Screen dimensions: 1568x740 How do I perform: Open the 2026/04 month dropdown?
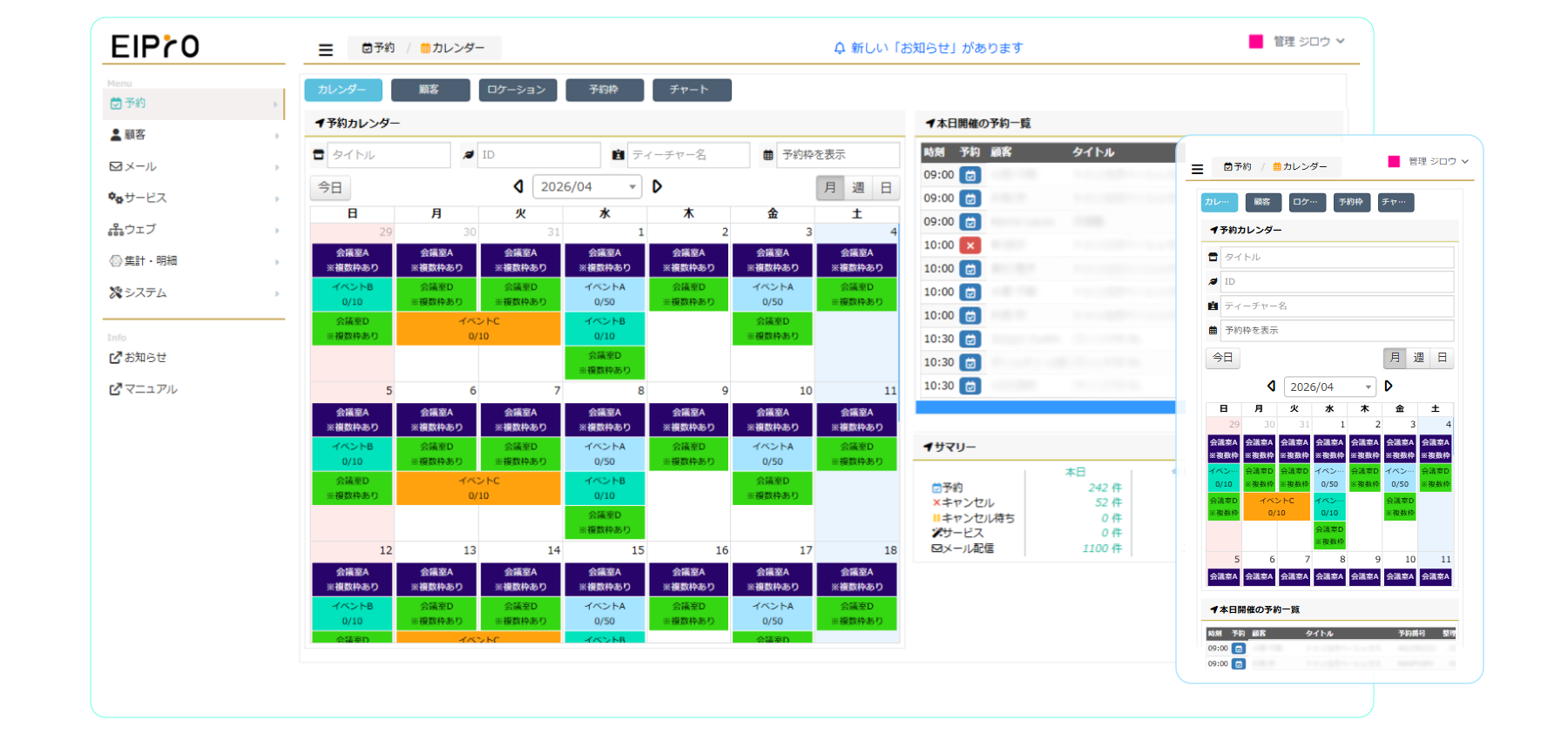(588, 187)
